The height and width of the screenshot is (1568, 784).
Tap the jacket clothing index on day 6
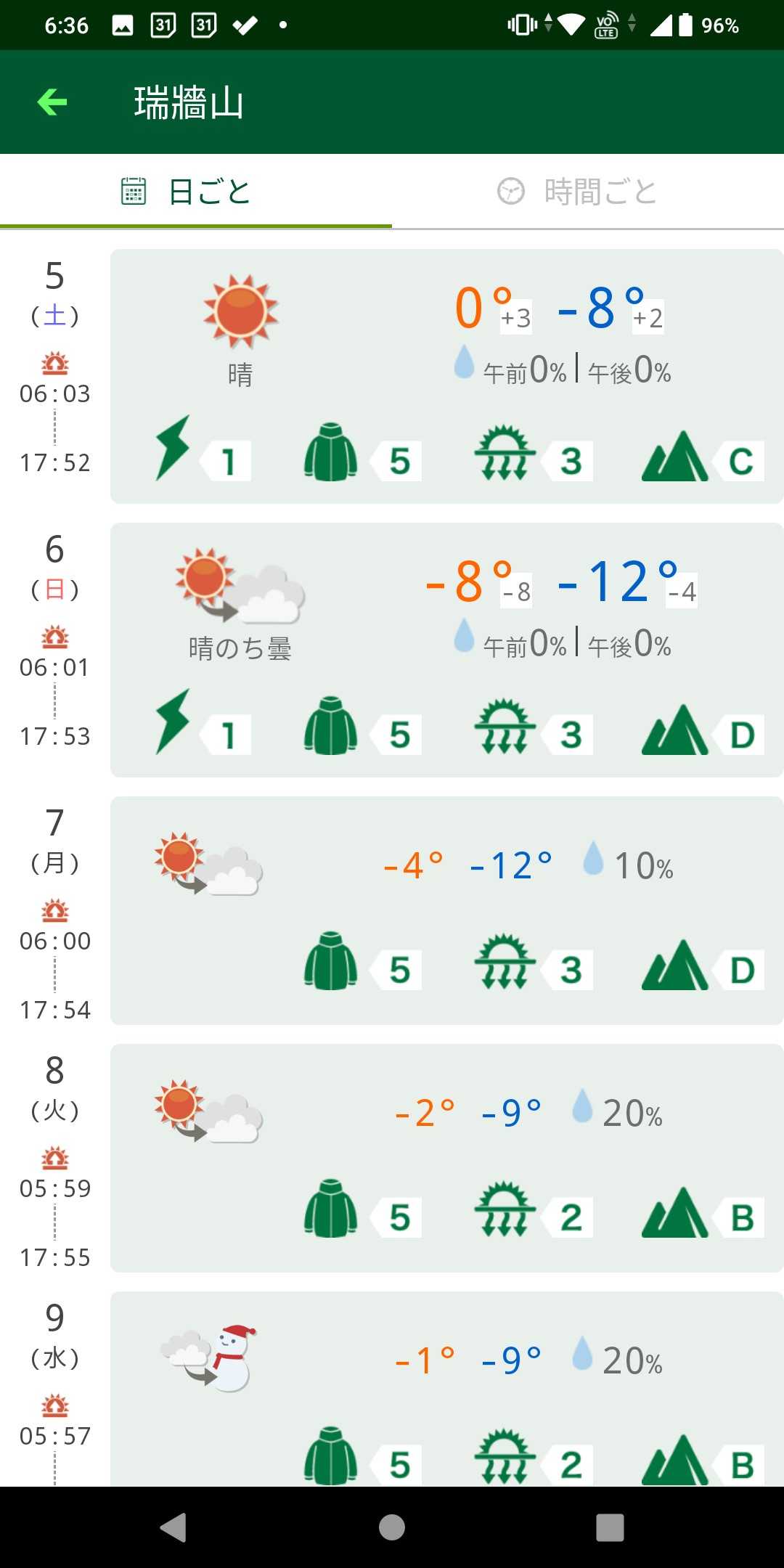point(330,724)
